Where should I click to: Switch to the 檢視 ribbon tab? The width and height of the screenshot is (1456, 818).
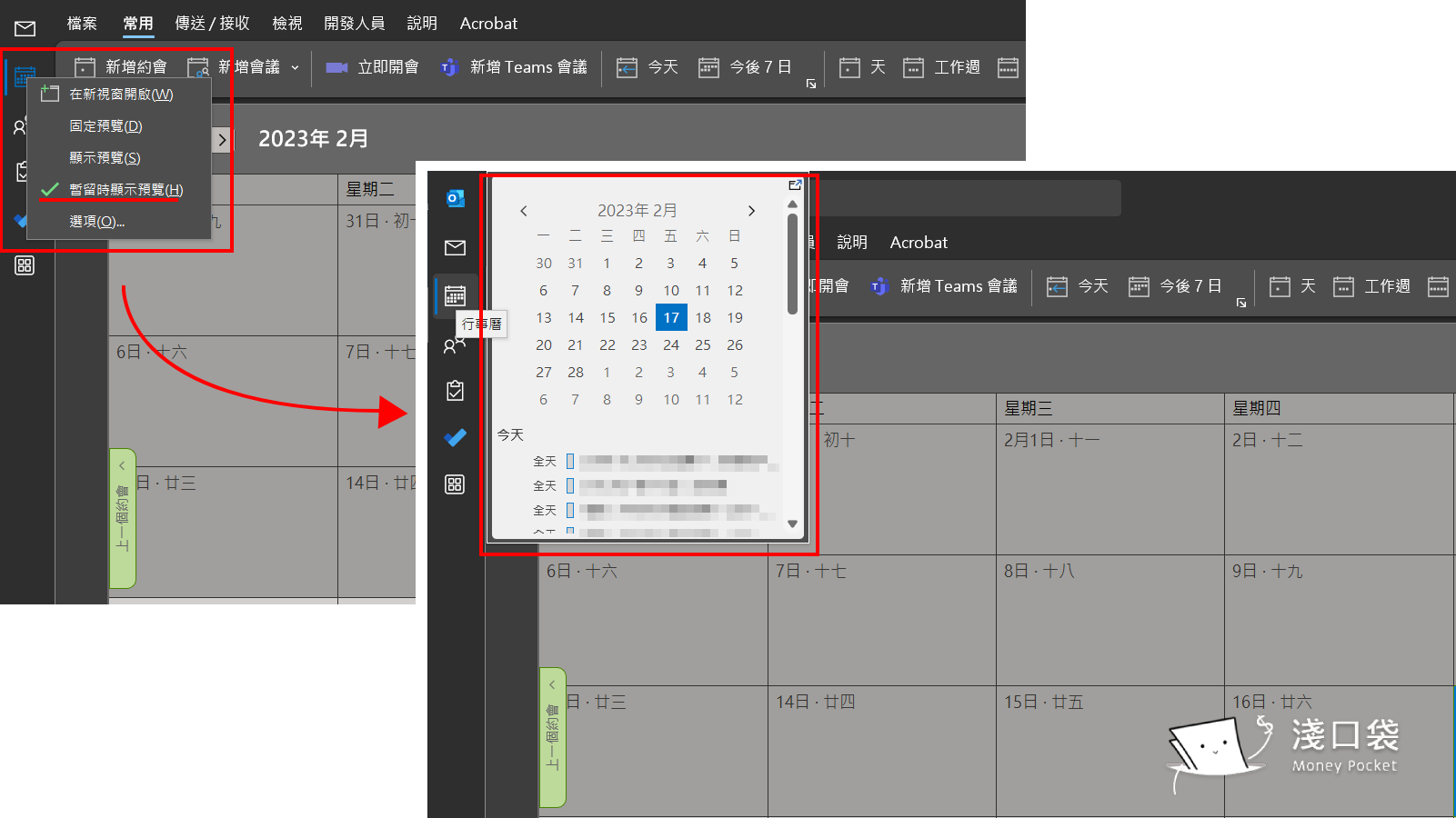287,24
